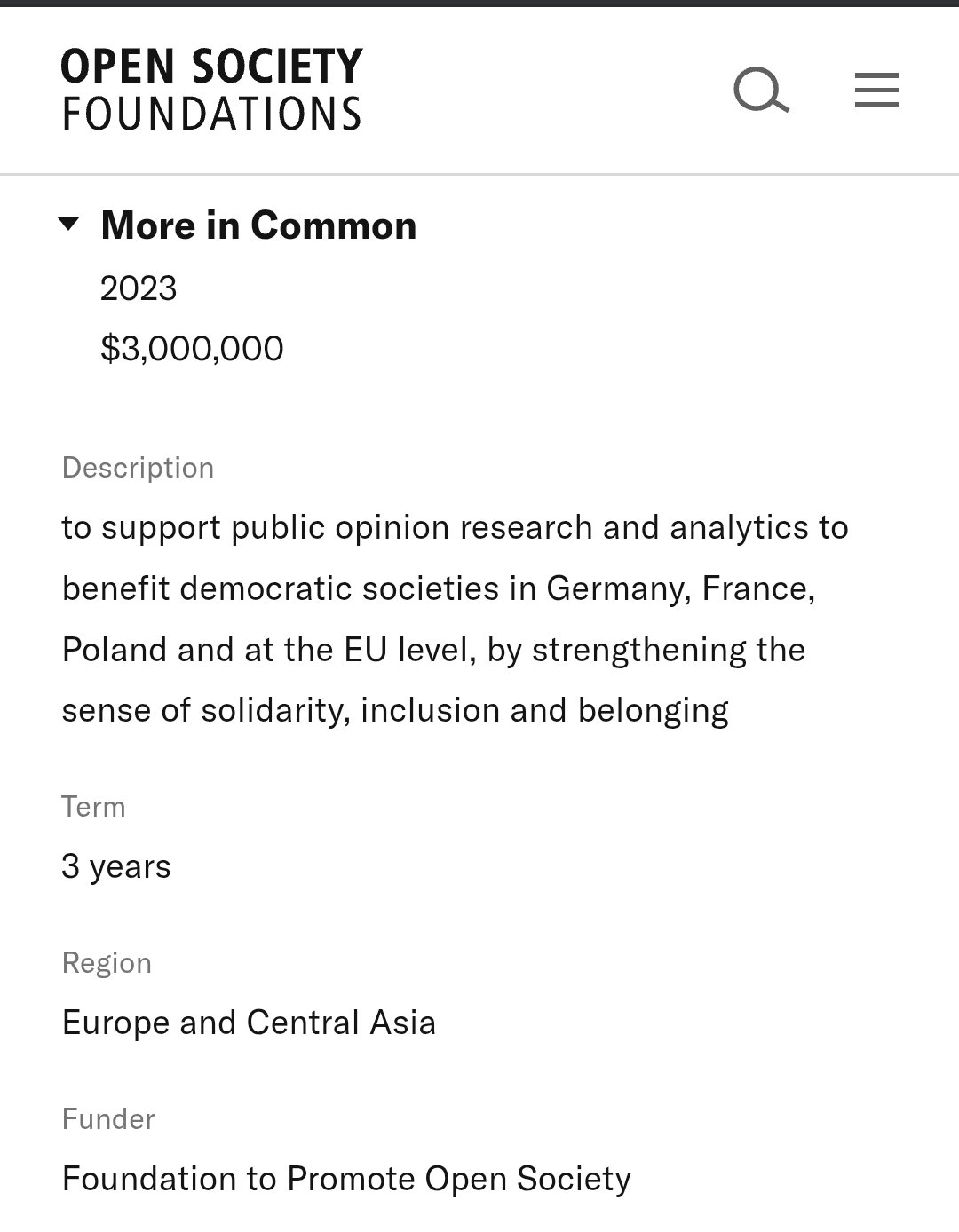Click the Description field label

click(x=138, y=468)
